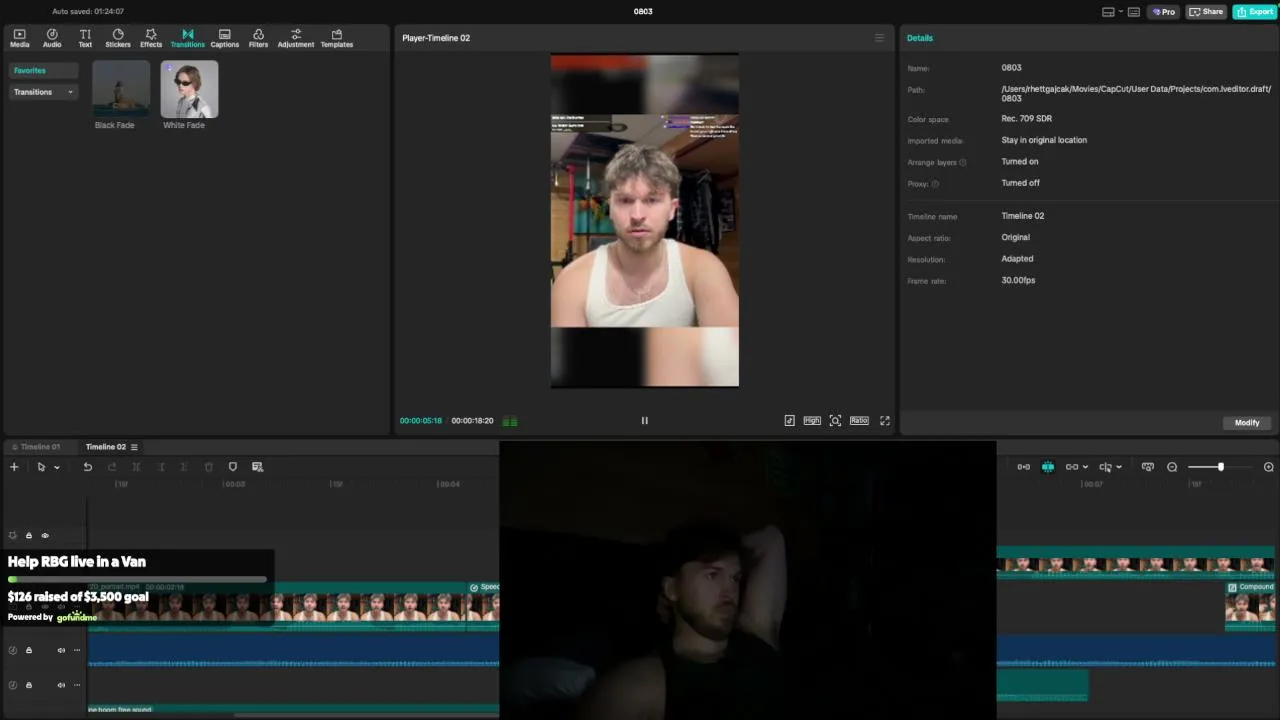Open first audio track more options
Image resolution: width=1280 pixels, height=720 pixels.
[77, 650]
